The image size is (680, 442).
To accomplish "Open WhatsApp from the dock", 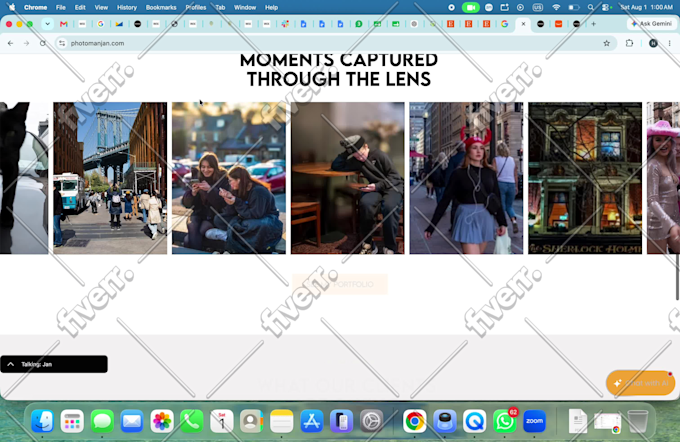I will pyautogui.click(x=504, y=421).
